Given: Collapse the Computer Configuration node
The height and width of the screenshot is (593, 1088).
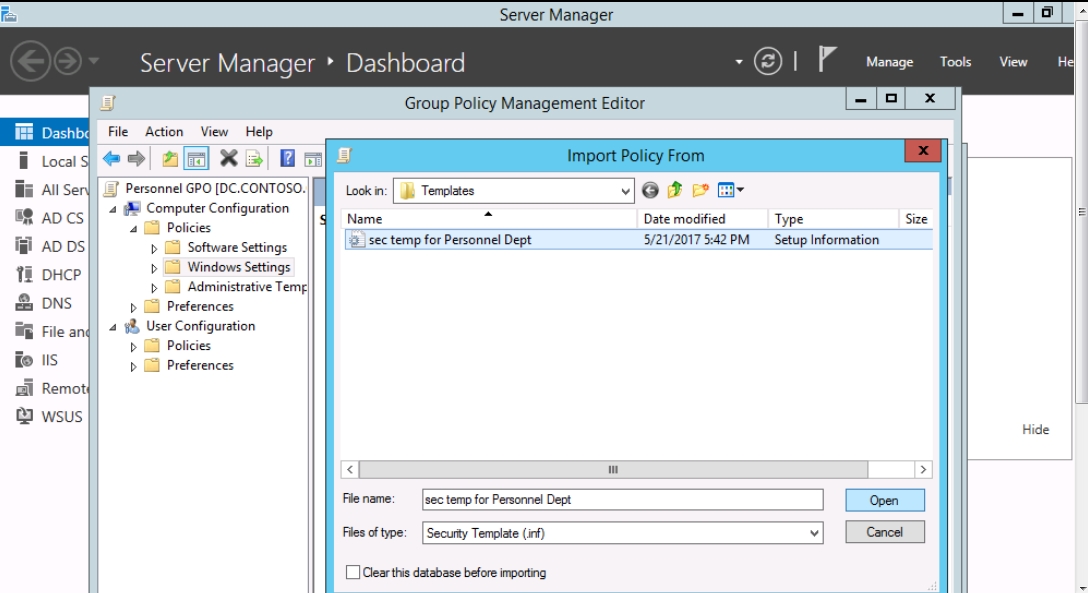Looking at the screenshot, I should [113, 209].
